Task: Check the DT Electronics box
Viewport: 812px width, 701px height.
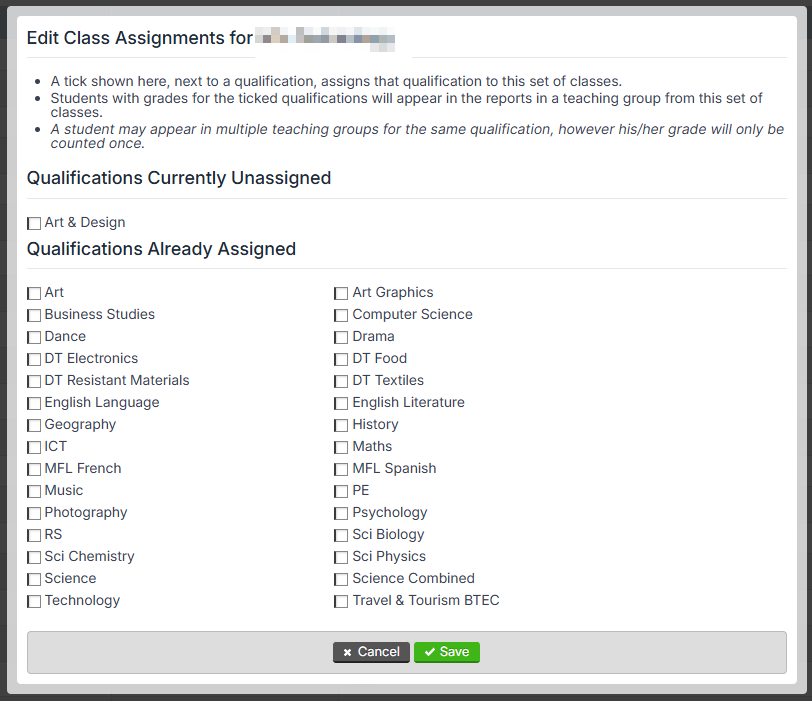Action: pyautogui.click(x=34, y=359)
